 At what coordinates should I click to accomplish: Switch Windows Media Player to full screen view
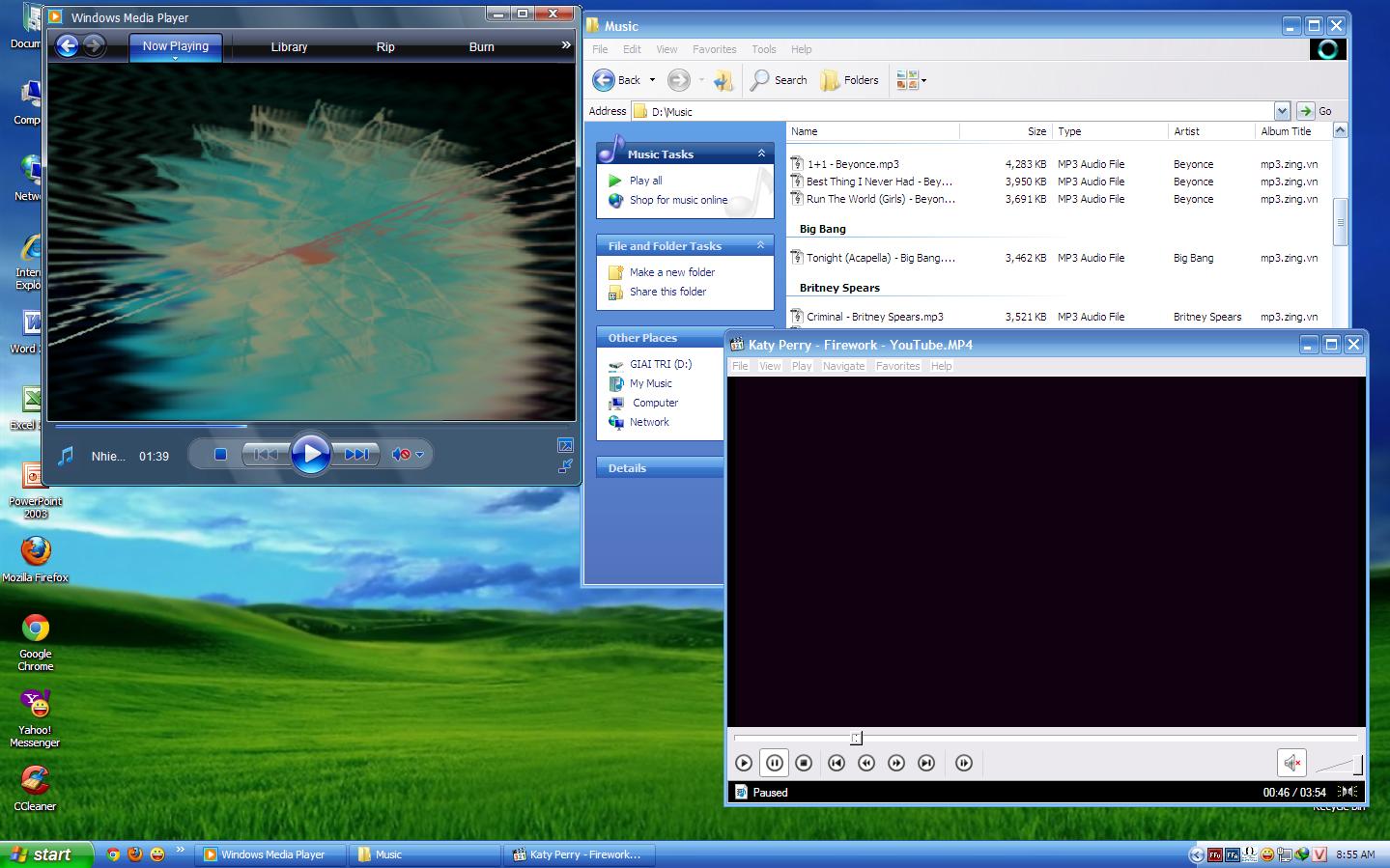pos(565,445)
